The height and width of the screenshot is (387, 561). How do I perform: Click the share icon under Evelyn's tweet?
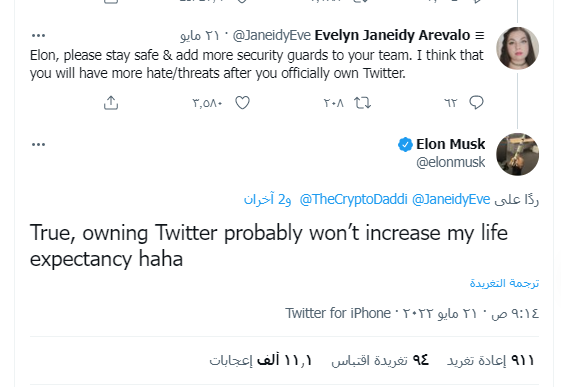pos(111,103)
